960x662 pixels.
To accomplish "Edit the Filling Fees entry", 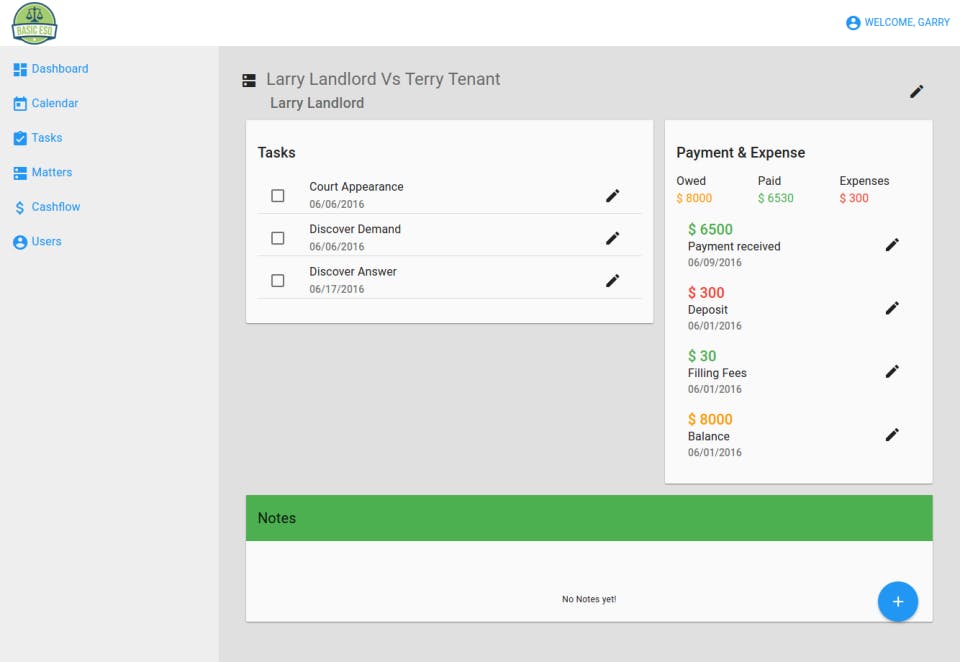I will coord(892,371).
